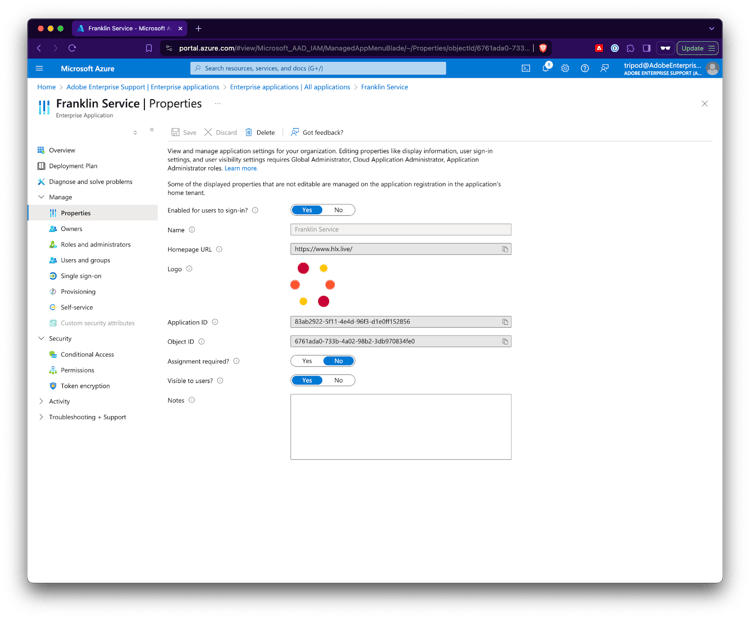
Task: Show info tooltip next to Object ID
Action: (x=201, y=342)
